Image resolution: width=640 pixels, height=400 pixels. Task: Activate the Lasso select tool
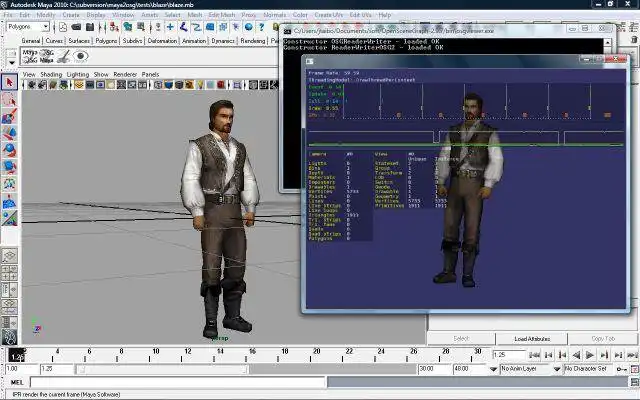coord(9,99)
